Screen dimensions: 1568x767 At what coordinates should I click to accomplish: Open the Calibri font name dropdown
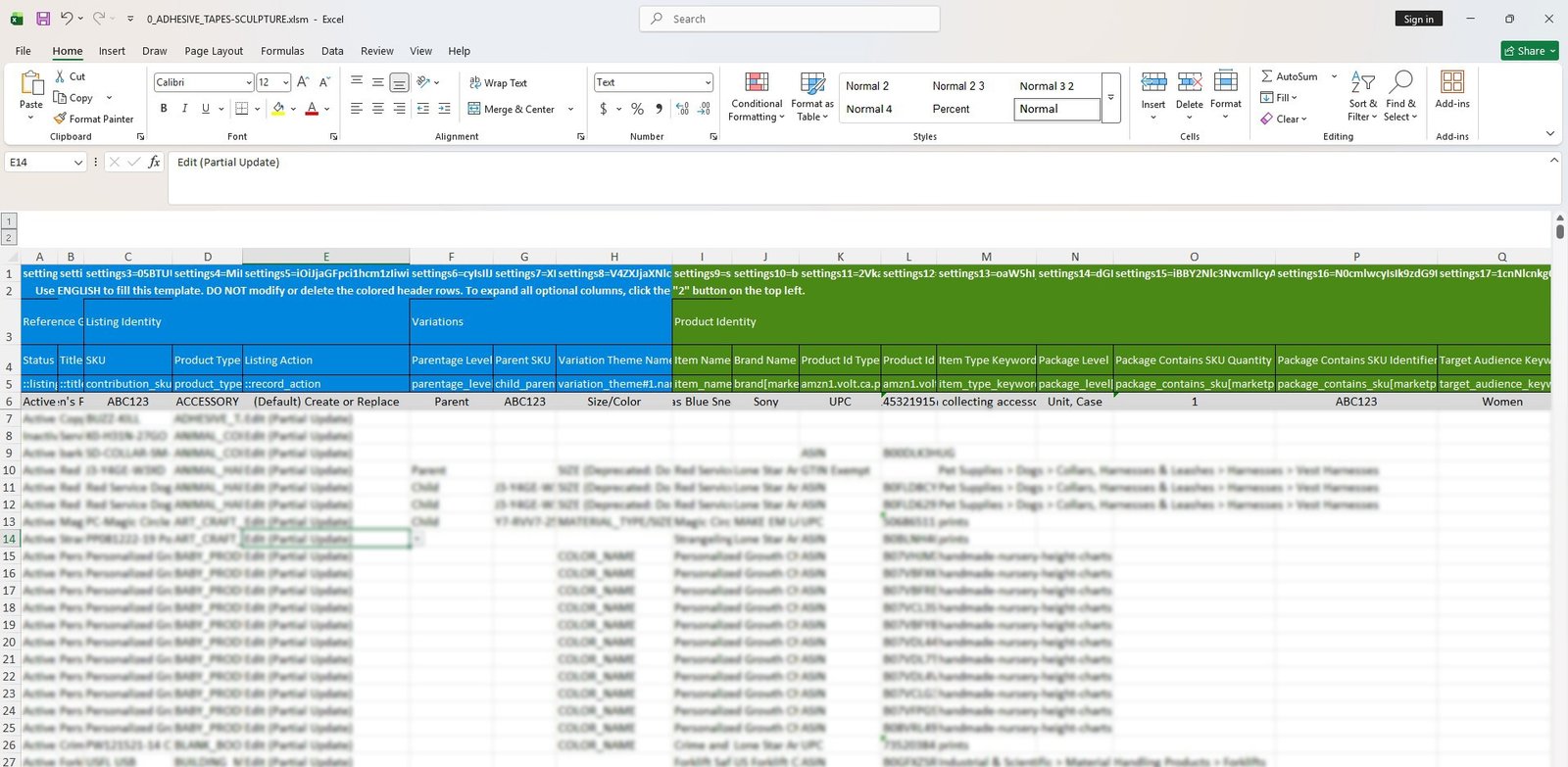249,82
